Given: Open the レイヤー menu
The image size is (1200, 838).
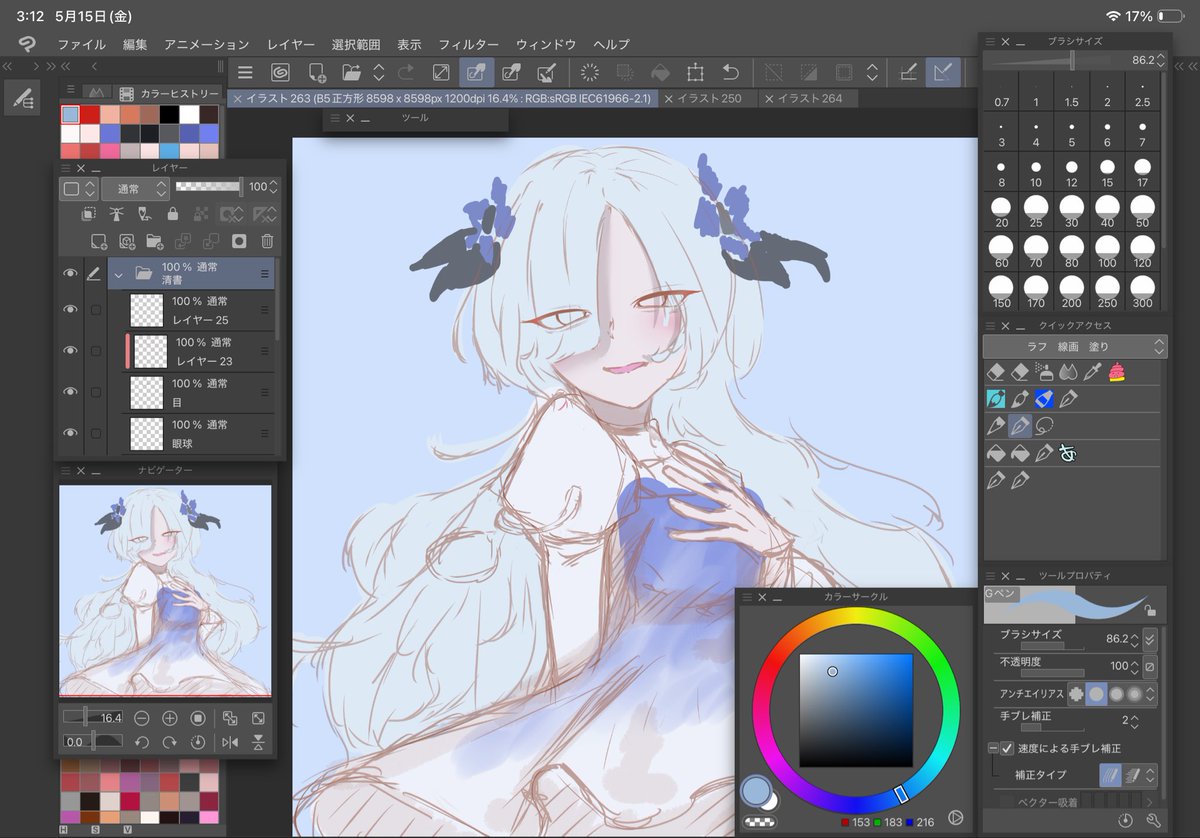Looking at the screenshot, I should (x=291, y=44).
